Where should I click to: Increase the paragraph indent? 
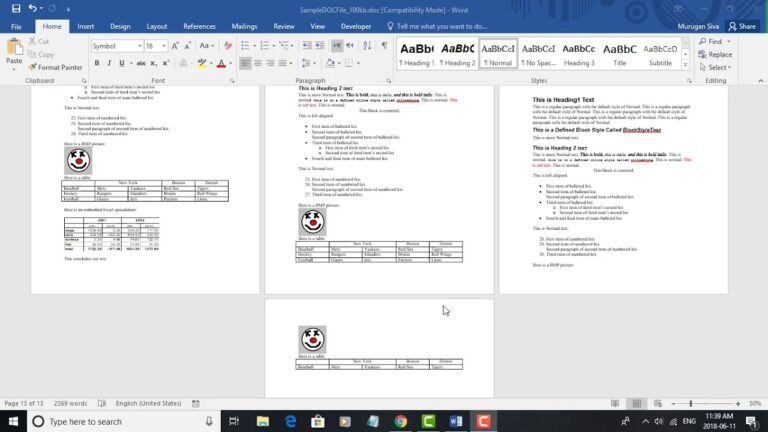click(320, 46)
